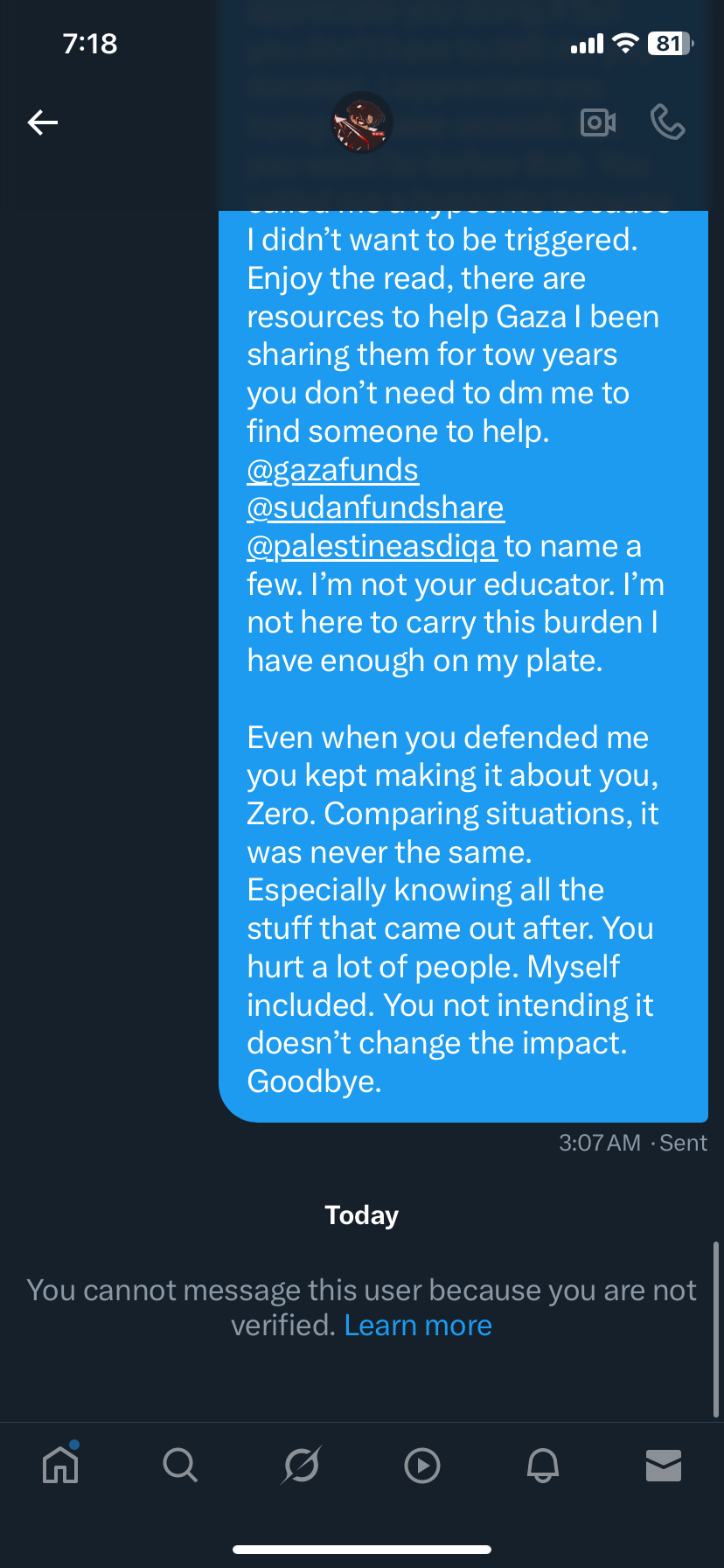Tap the battery indicator in status bar
Viewport: 724px width, 1568px height.
pos(670,44)
